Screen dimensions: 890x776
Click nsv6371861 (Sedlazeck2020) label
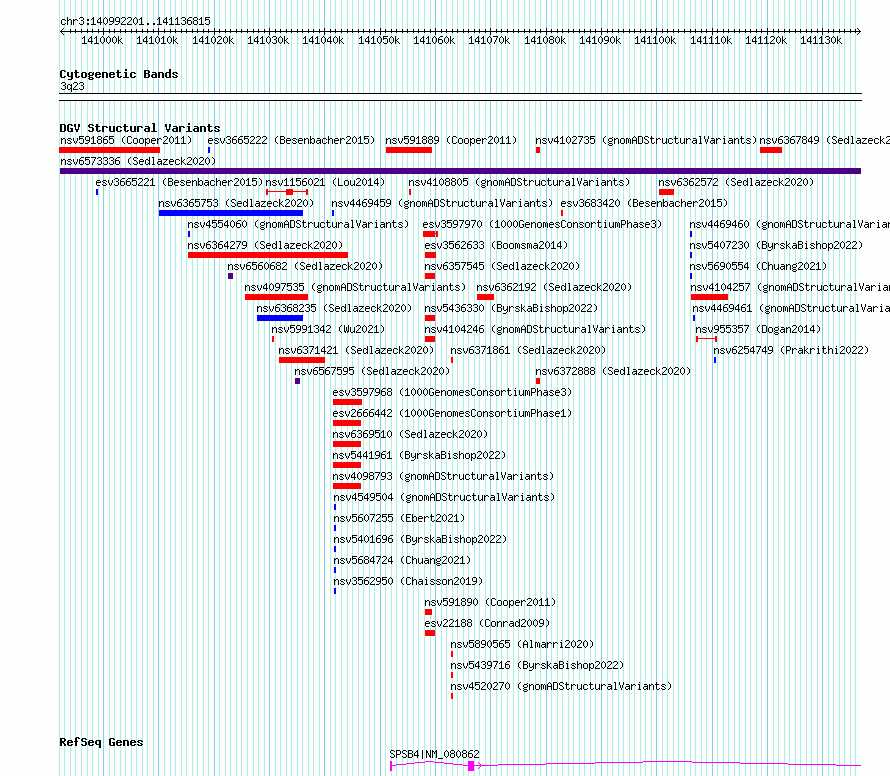pos(528,350)
